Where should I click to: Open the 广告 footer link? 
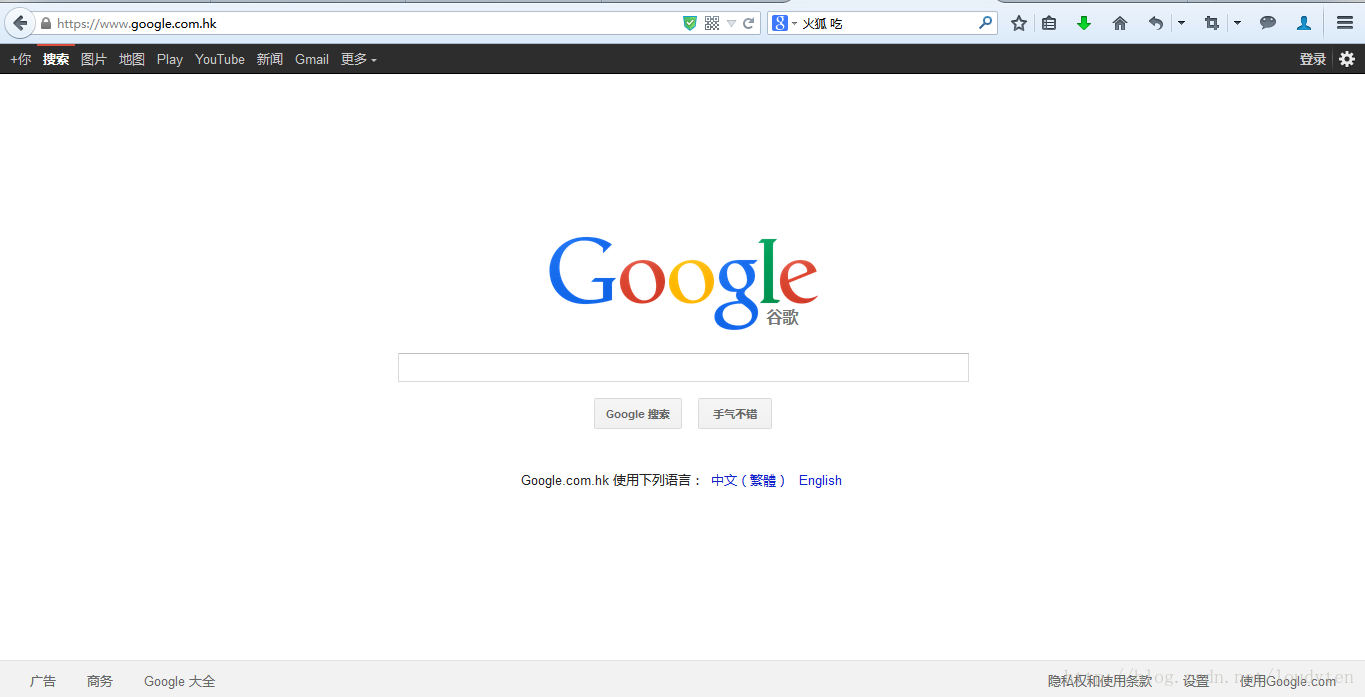pos(43,681)
